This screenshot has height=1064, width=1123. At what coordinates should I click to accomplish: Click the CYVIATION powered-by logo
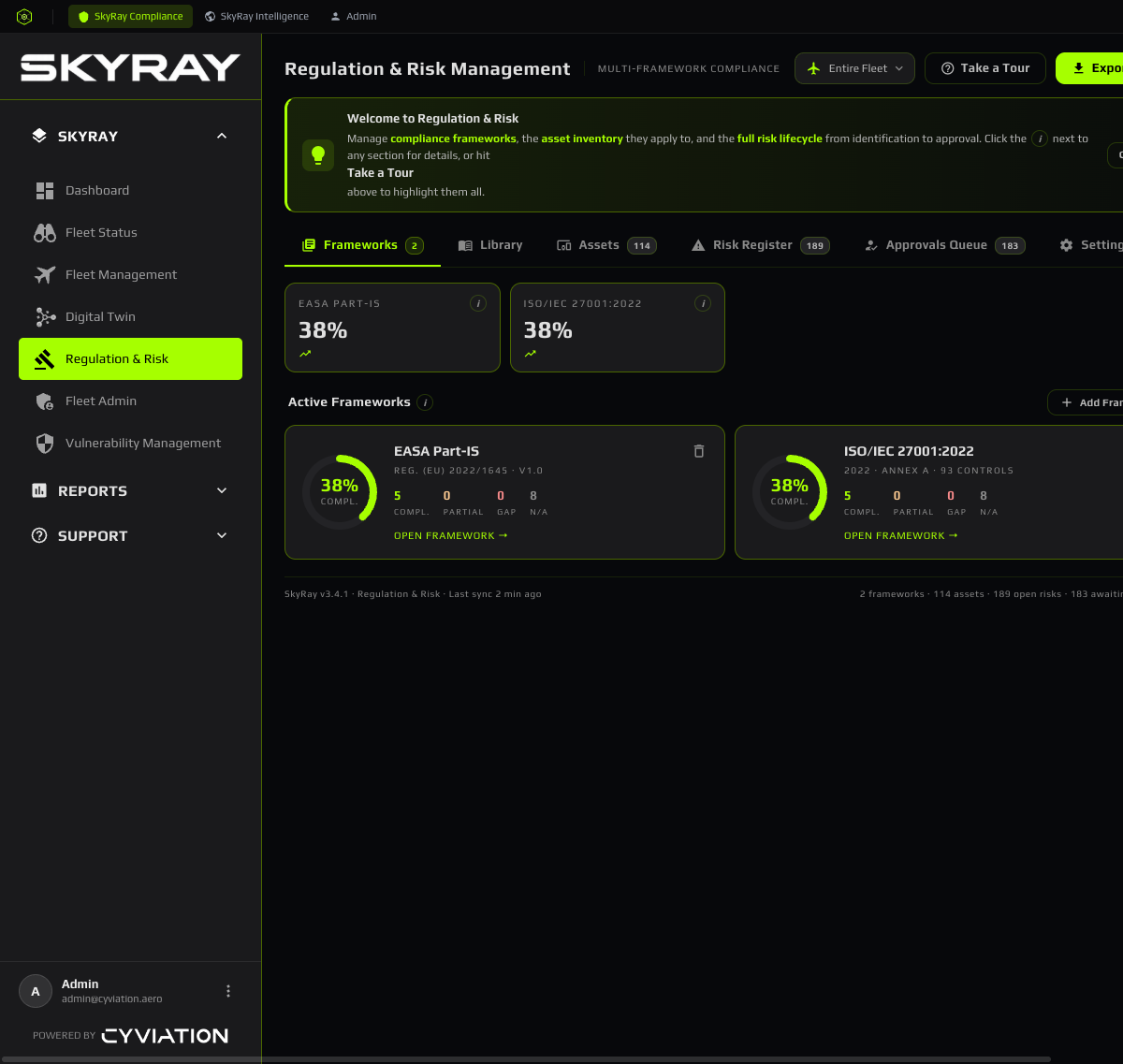click(x=165, y=1036)
